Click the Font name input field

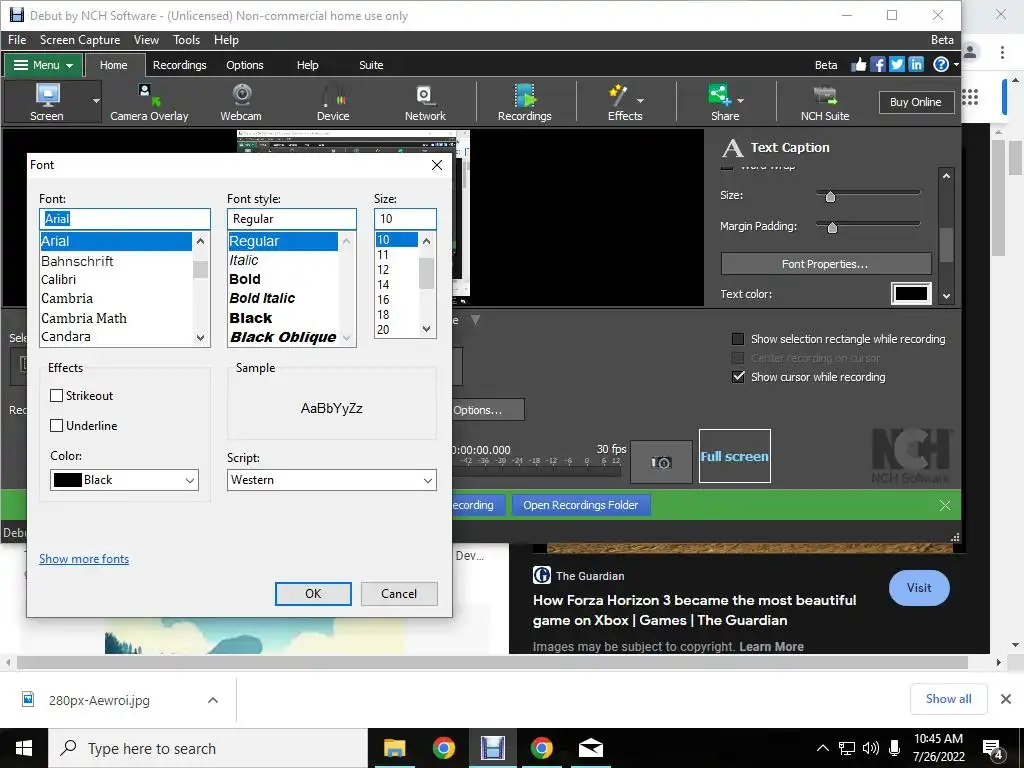125,219
